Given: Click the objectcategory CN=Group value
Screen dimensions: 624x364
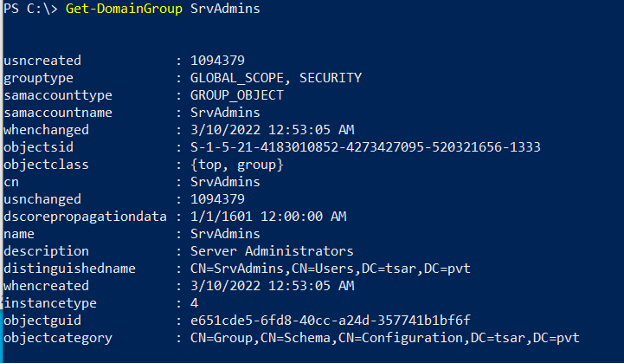Looking at the screenshot, I should pyautogui.click(x=385, y=338).
